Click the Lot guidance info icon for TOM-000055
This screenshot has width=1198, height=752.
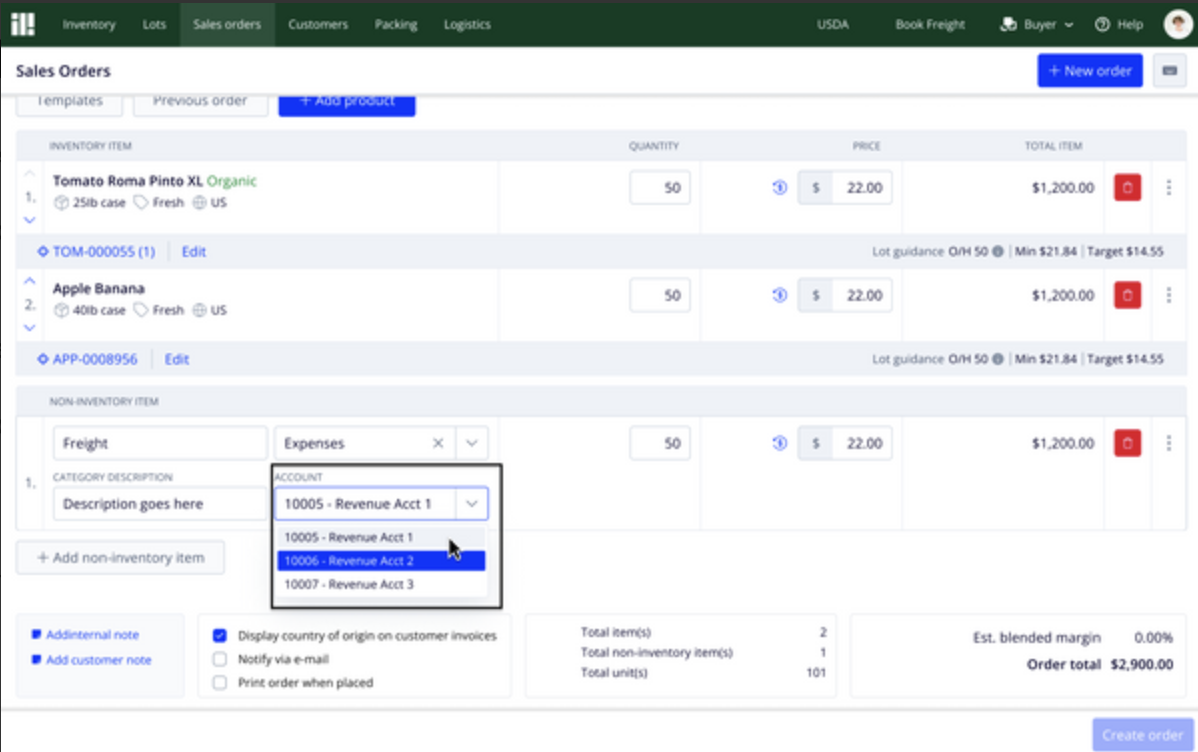[x=998, y=251]
